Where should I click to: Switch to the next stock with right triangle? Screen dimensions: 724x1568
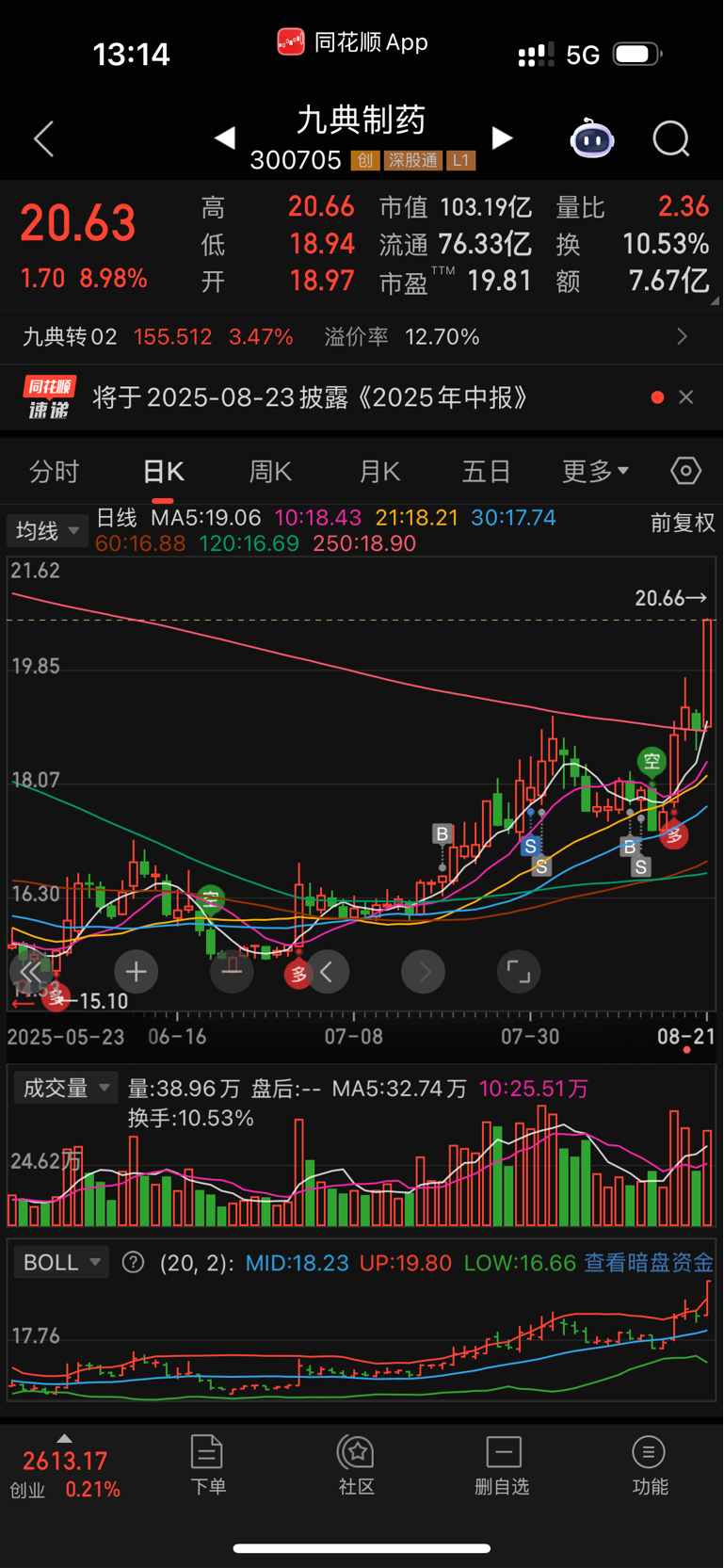pyautogui.click(x=503, y=138)
